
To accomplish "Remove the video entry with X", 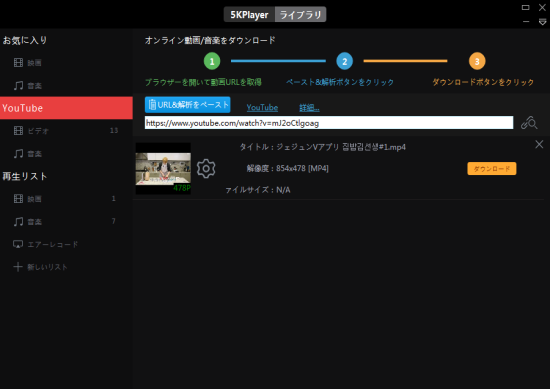I will click(x=539, y=145).
